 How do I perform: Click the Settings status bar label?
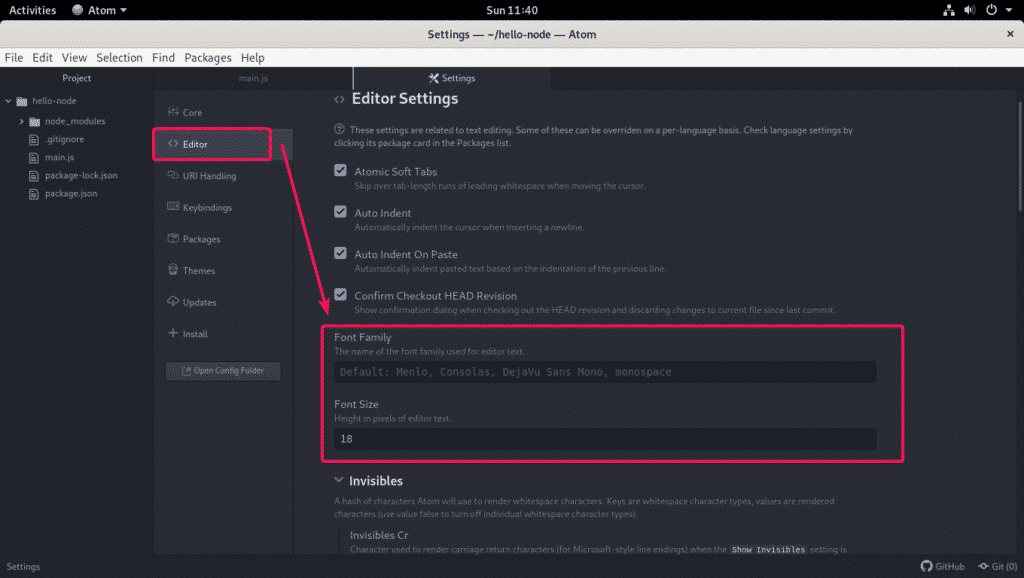point(23,566)
